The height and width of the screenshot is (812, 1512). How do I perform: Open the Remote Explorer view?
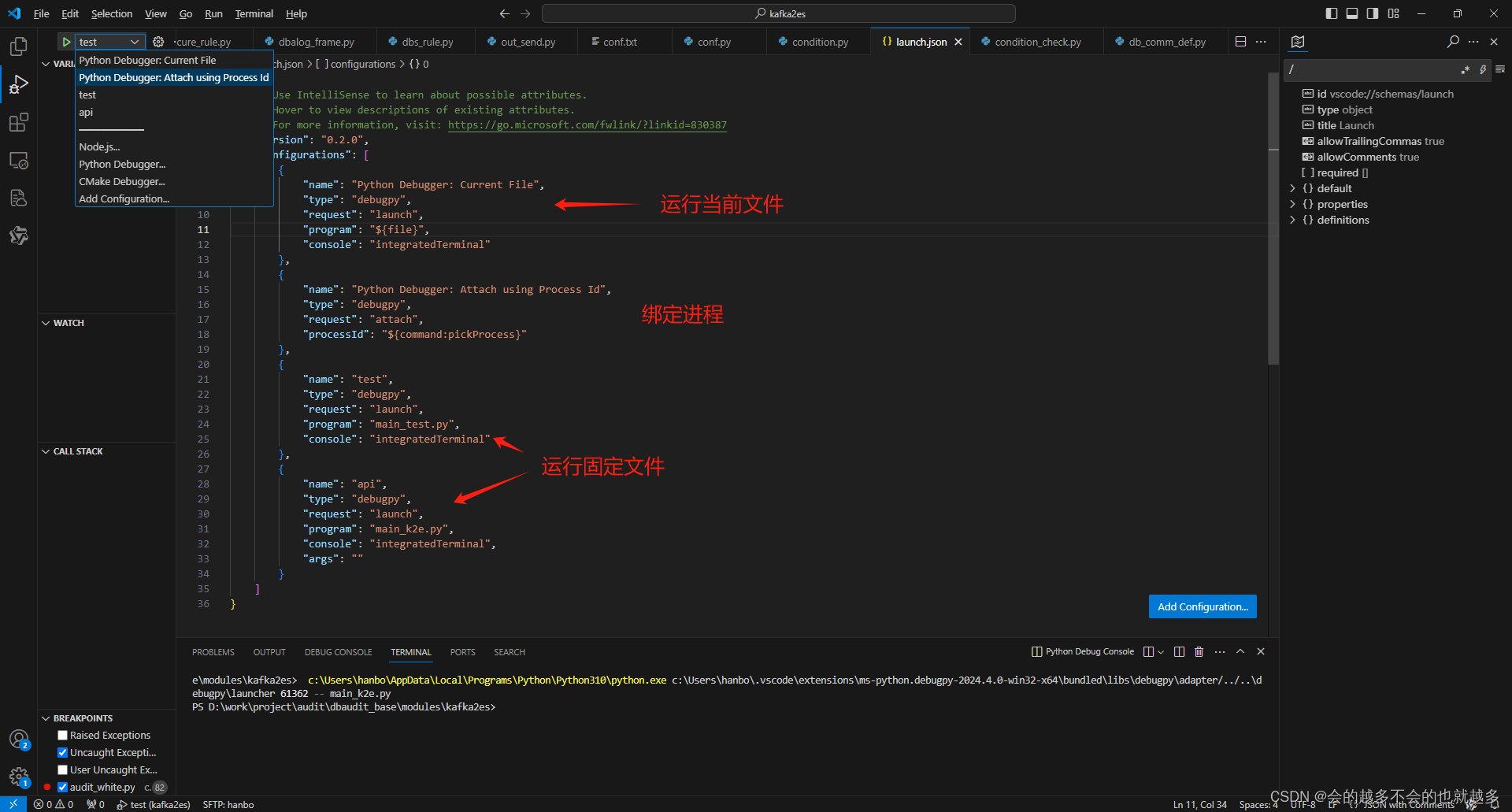pyautogui.click(x=18, y=160)
